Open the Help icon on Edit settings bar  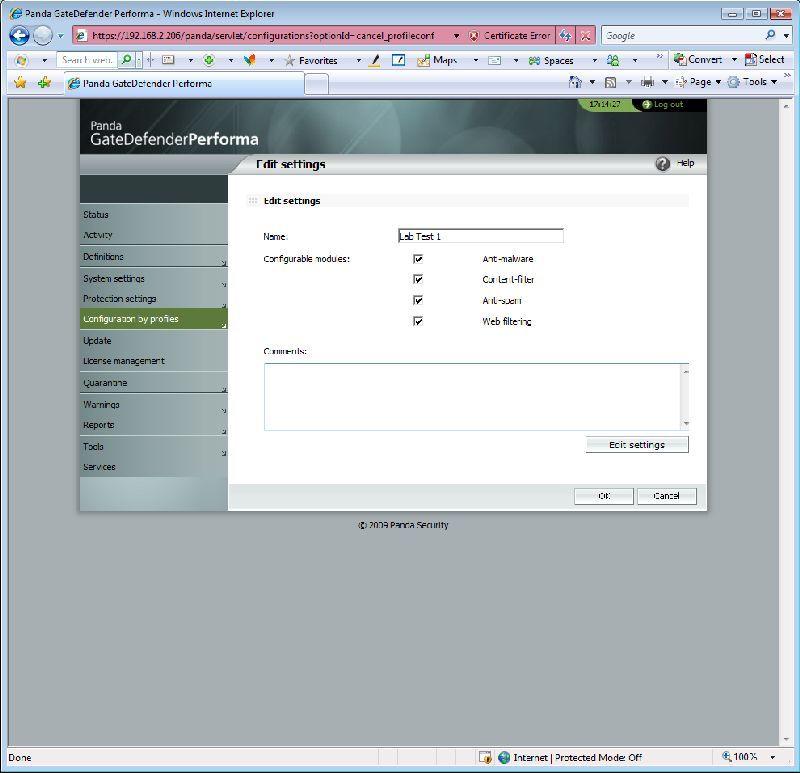(661, 164)
